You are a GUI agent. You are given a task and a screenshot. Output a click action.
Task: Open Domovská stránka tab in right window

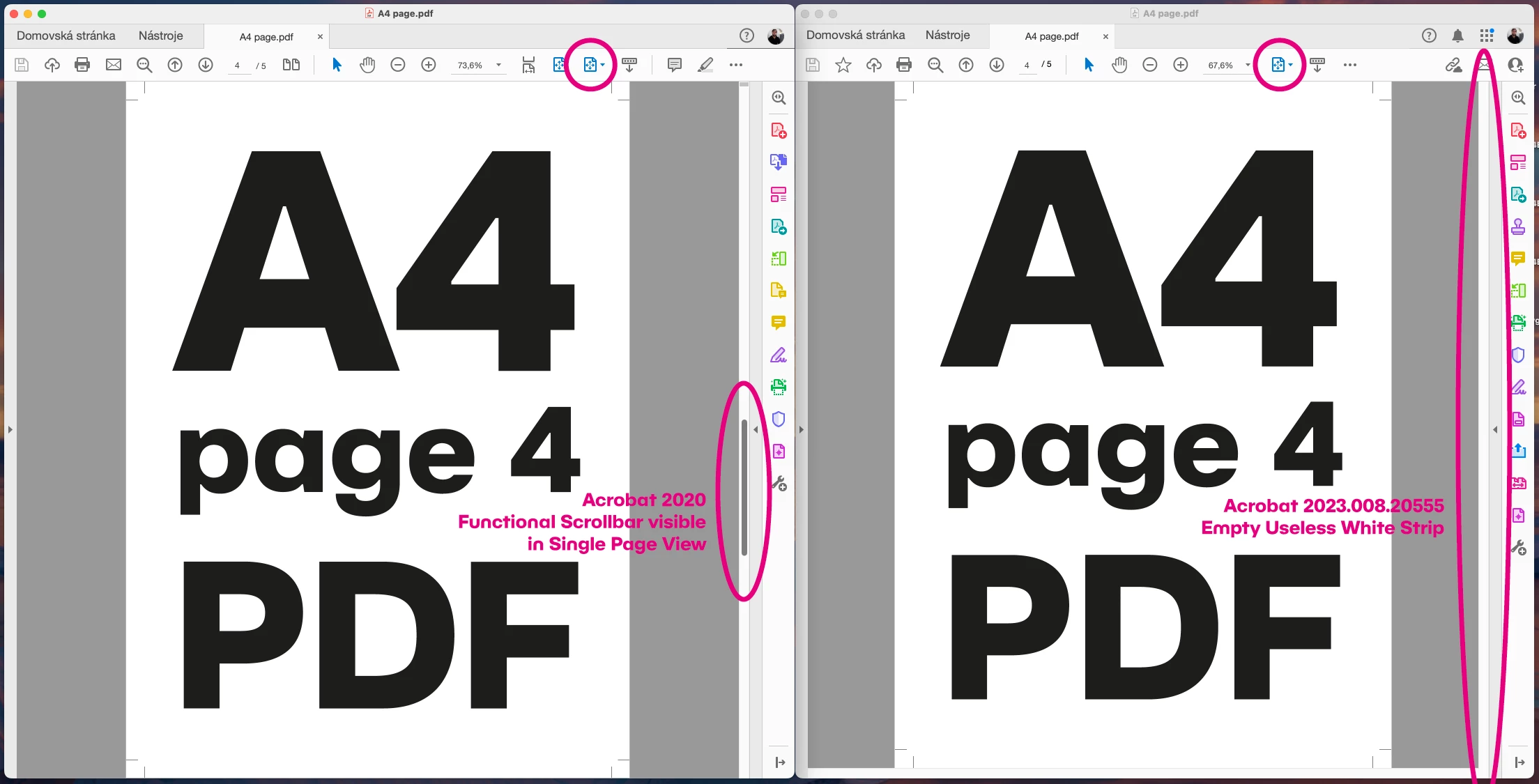coord(855,35)
